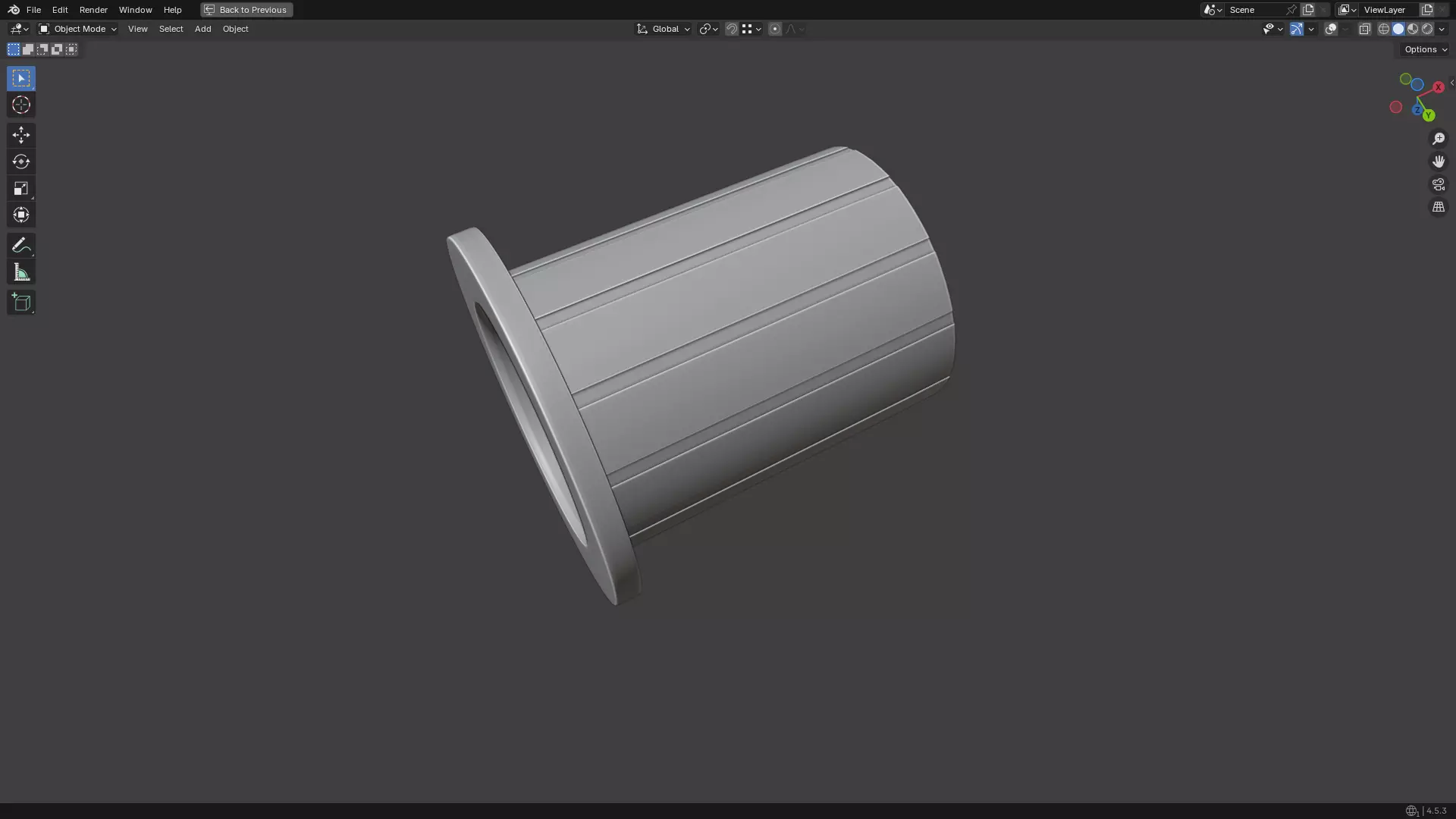Open the viewport Select menu
Image resolution: width=1456 pixels, height=819 pixels.
(171, 29)
